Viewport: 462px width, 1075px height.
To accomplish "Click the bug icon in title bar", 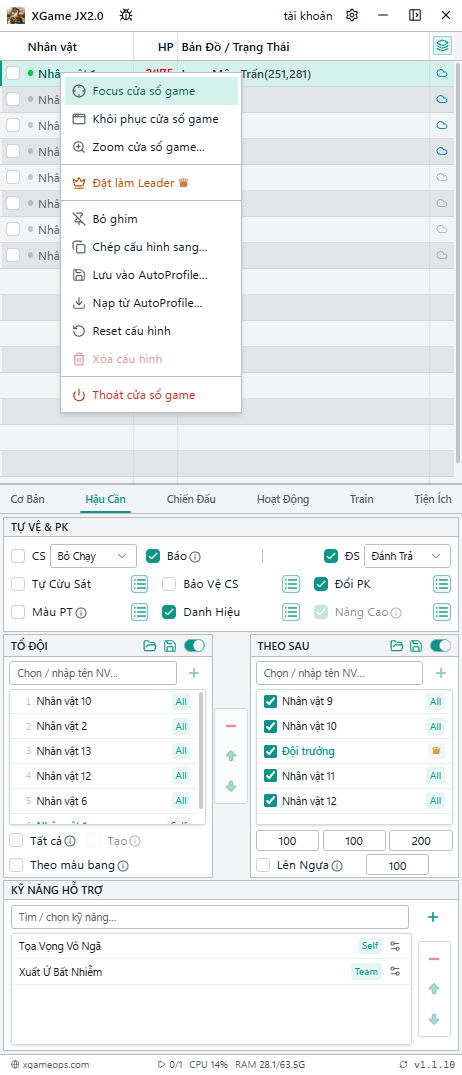I will pos(126,15).
